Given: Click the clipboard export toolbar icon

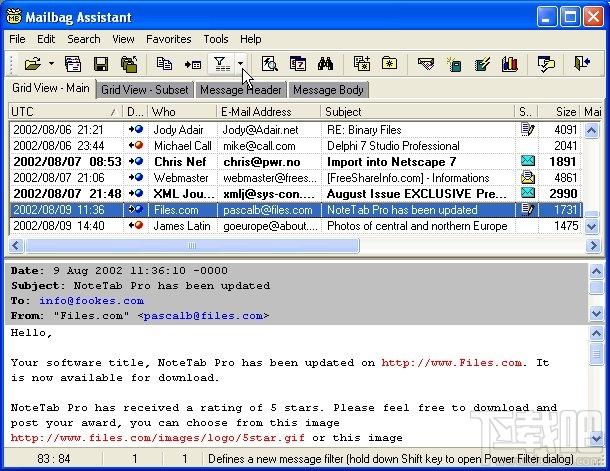Looking at the screenshot, I should 129,63.
